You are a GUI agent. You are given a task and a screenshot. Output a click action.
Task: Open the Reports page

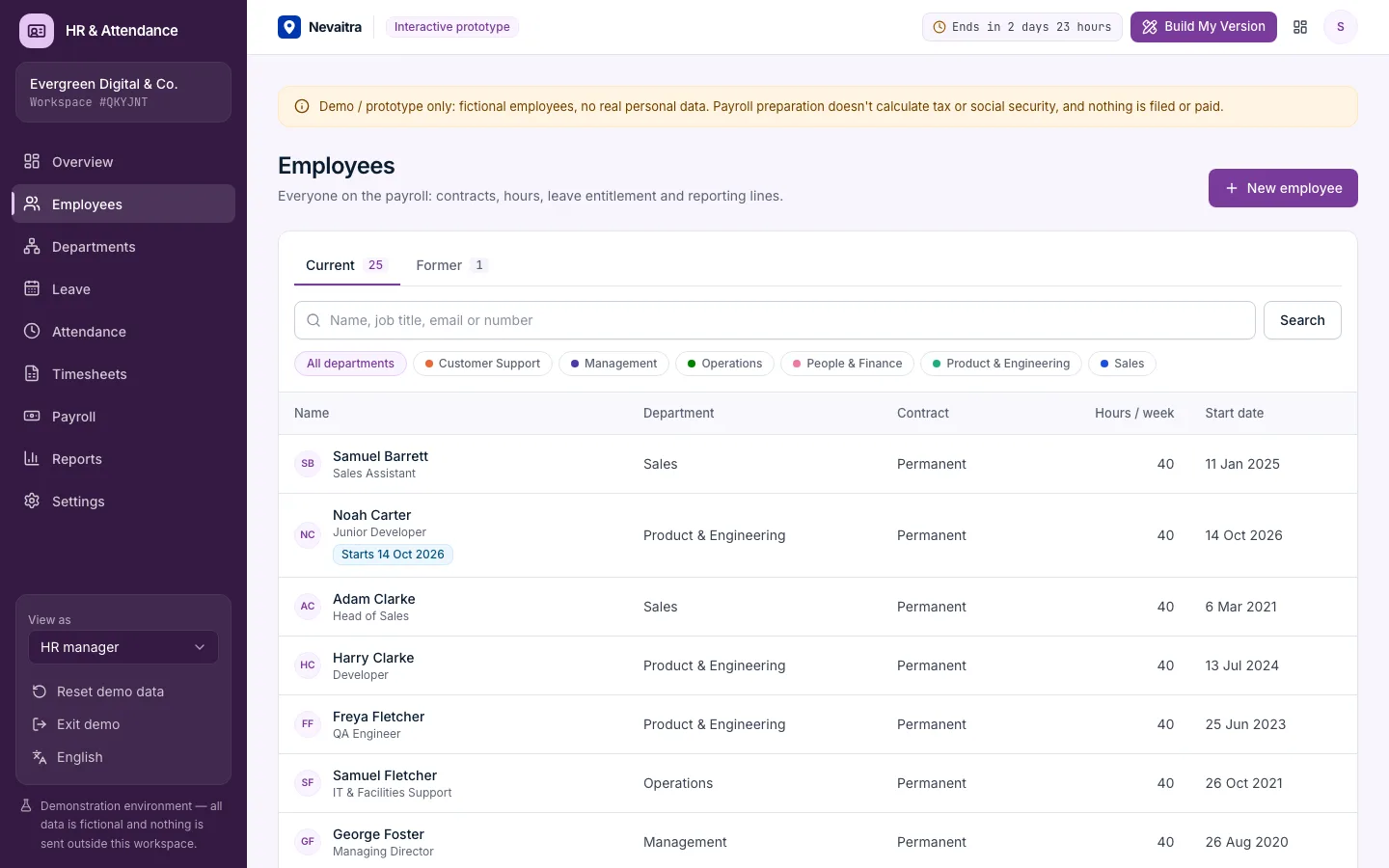(123, 459)
